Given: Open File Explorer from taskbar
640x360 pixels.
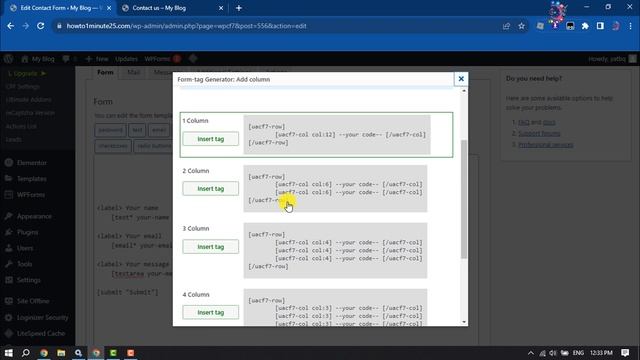Looking at the screenshot, I should (x=61, y=353).
